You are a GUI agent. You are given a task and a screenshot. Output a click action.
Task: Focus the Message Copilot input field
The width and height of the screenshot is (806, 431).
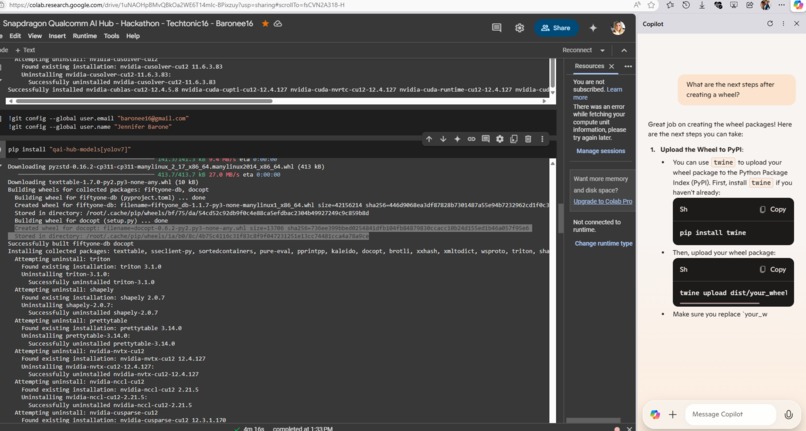pos(730,415)
